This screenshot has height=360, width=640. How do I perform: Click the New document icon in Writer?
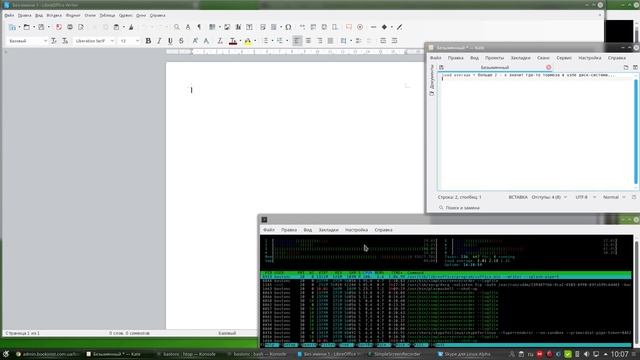(x=13, y=27)
